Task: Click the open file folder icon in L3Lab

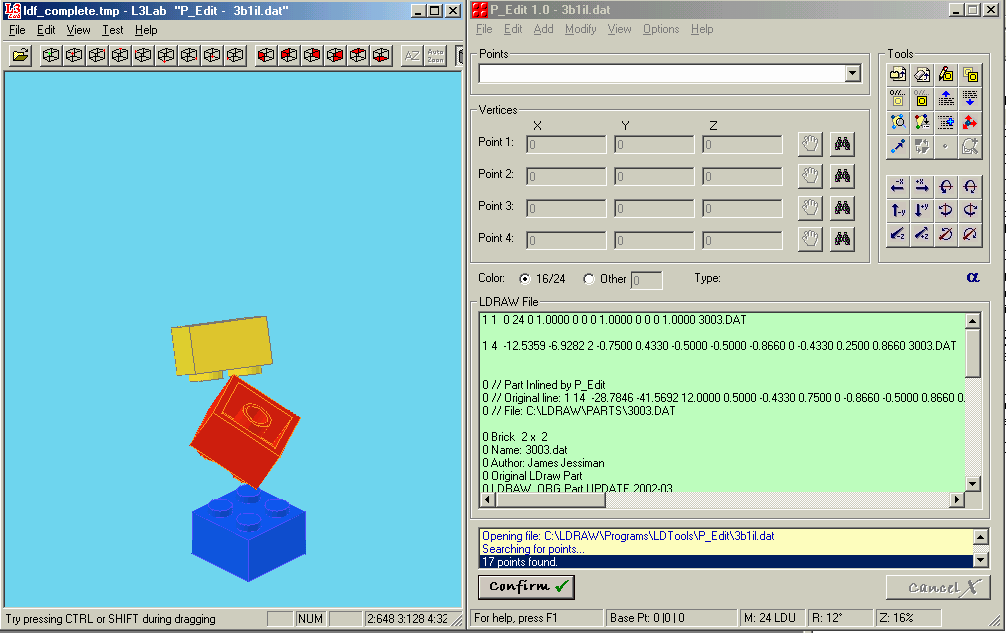Action: (x=21, y=56)
